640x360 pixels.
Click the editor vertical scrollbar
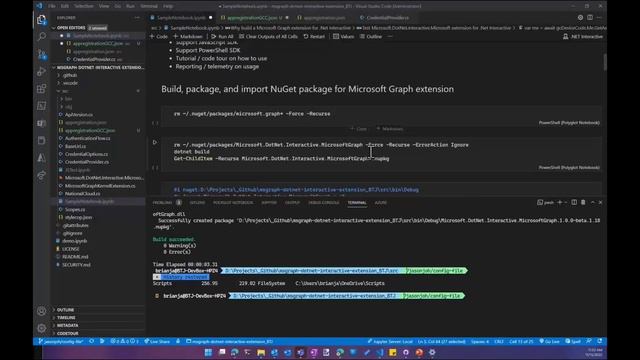coord(604,61)
